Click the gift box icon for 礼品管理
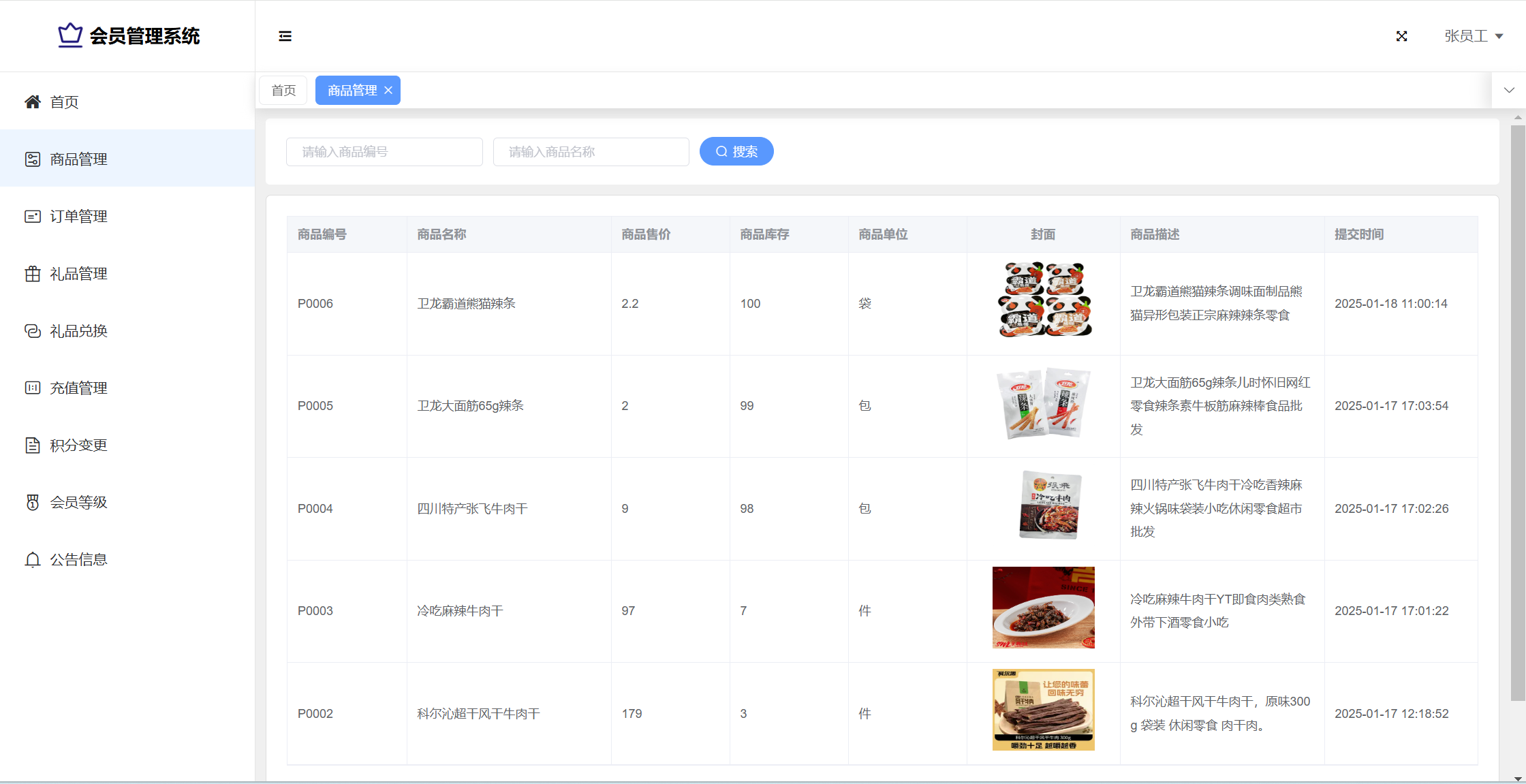Viewport: 1526px width, 784px height. [x=32, y=274]
